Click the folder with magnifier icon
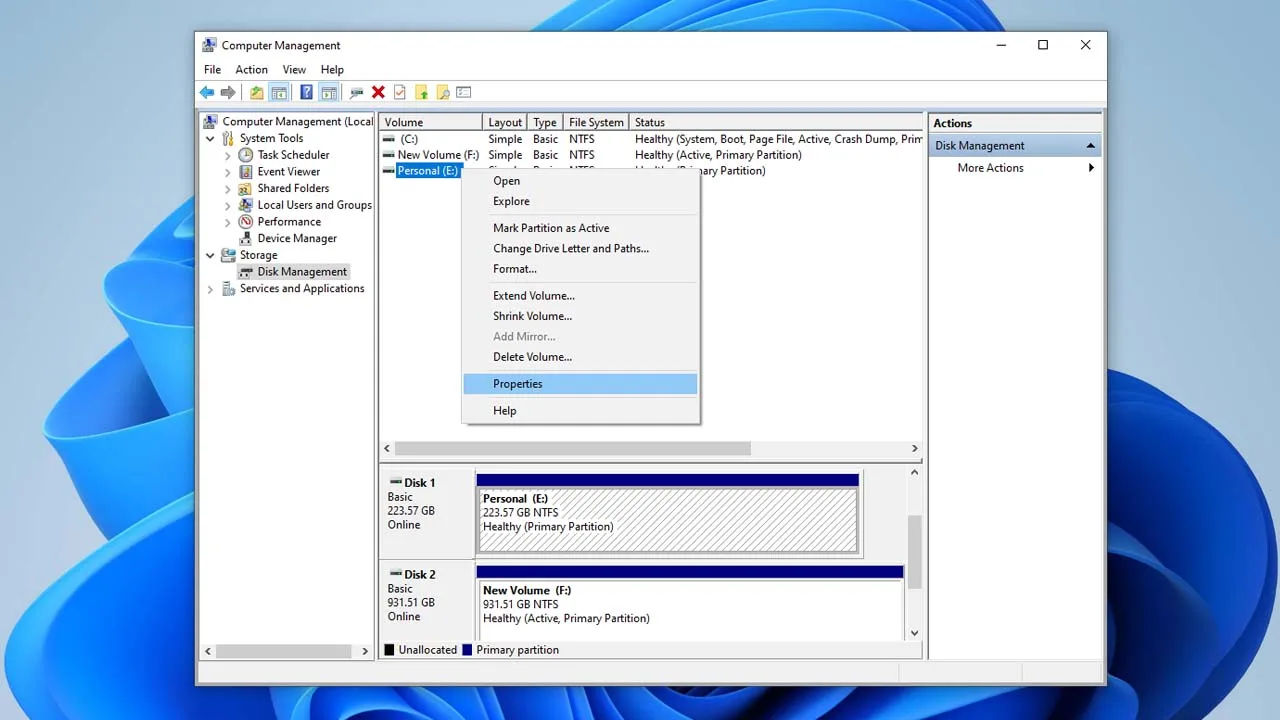The image size is (1280, 720). [442, 92]
